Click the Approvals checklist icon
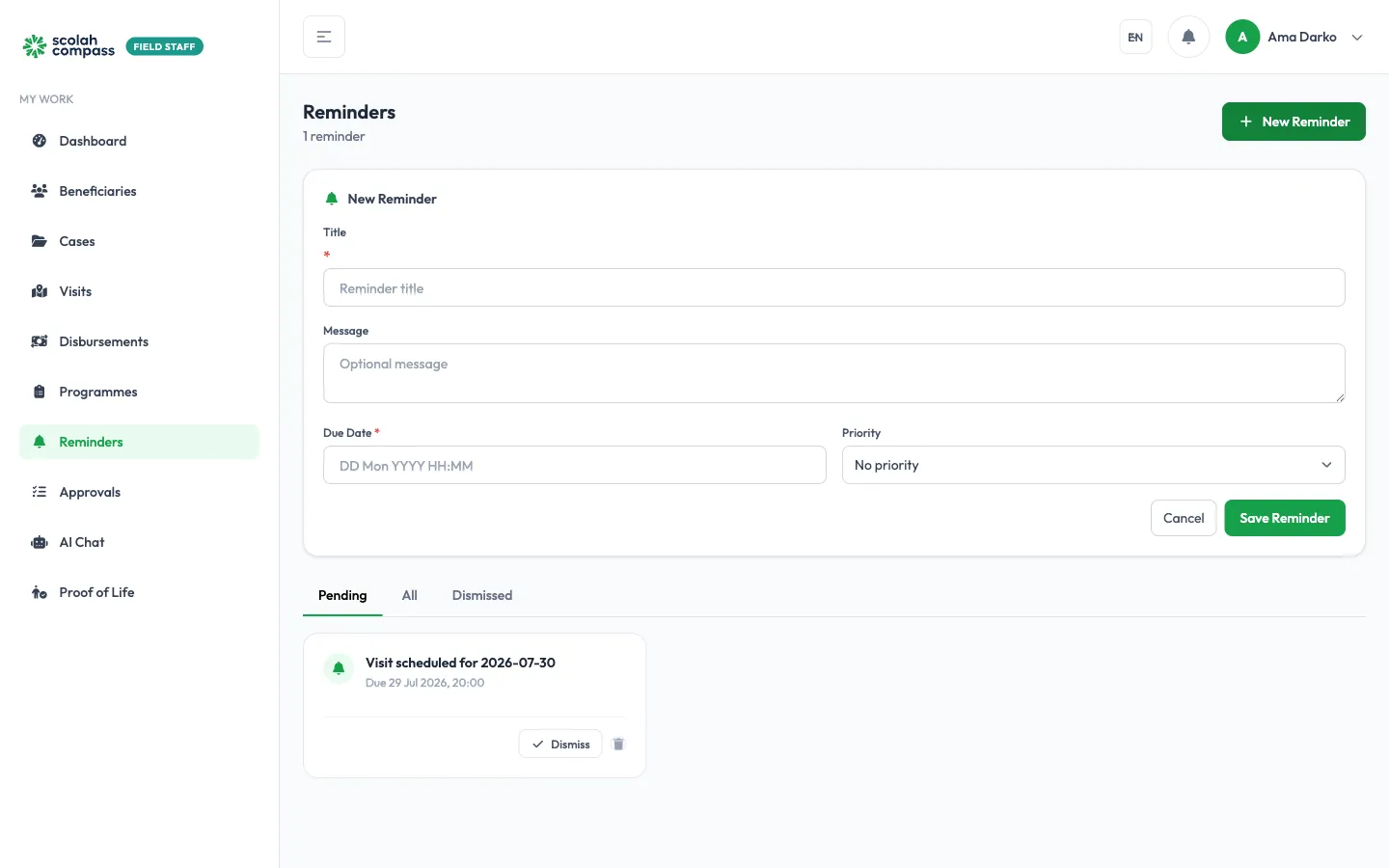This screenshot has height=868, width=1389. pos(40,492)
